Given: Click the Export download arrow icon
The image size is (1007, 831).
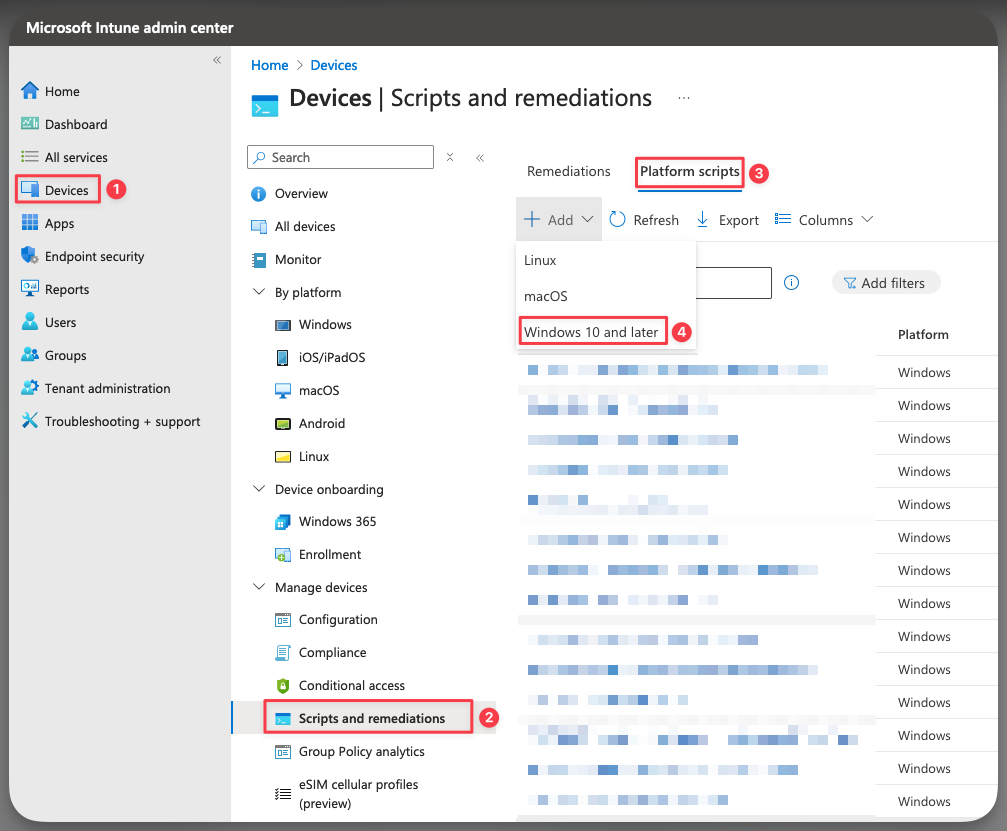Looking at the screenshot, I should point(703,220).
